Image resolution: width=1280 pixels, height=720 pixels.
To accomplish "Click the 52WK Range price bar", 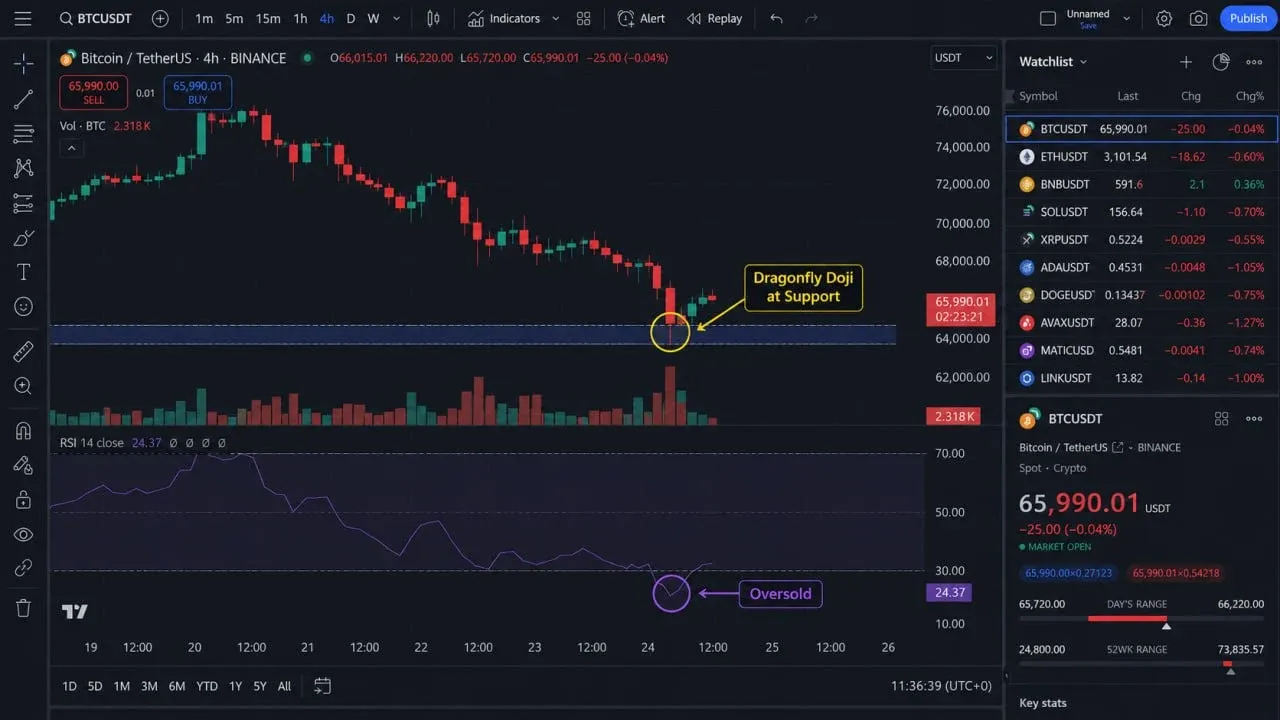I will 1142,665.
